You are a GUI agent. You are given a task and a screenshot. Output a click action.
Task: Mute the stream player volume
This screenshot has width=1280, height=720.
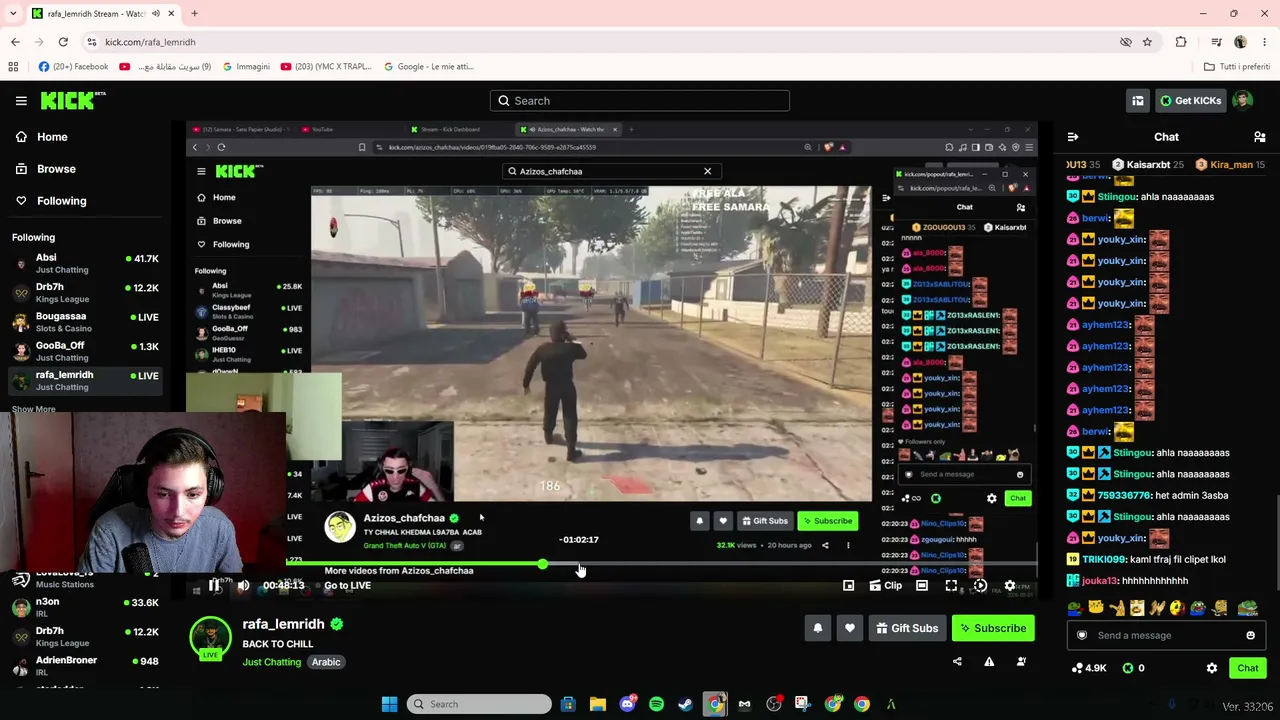click(243, 586)
